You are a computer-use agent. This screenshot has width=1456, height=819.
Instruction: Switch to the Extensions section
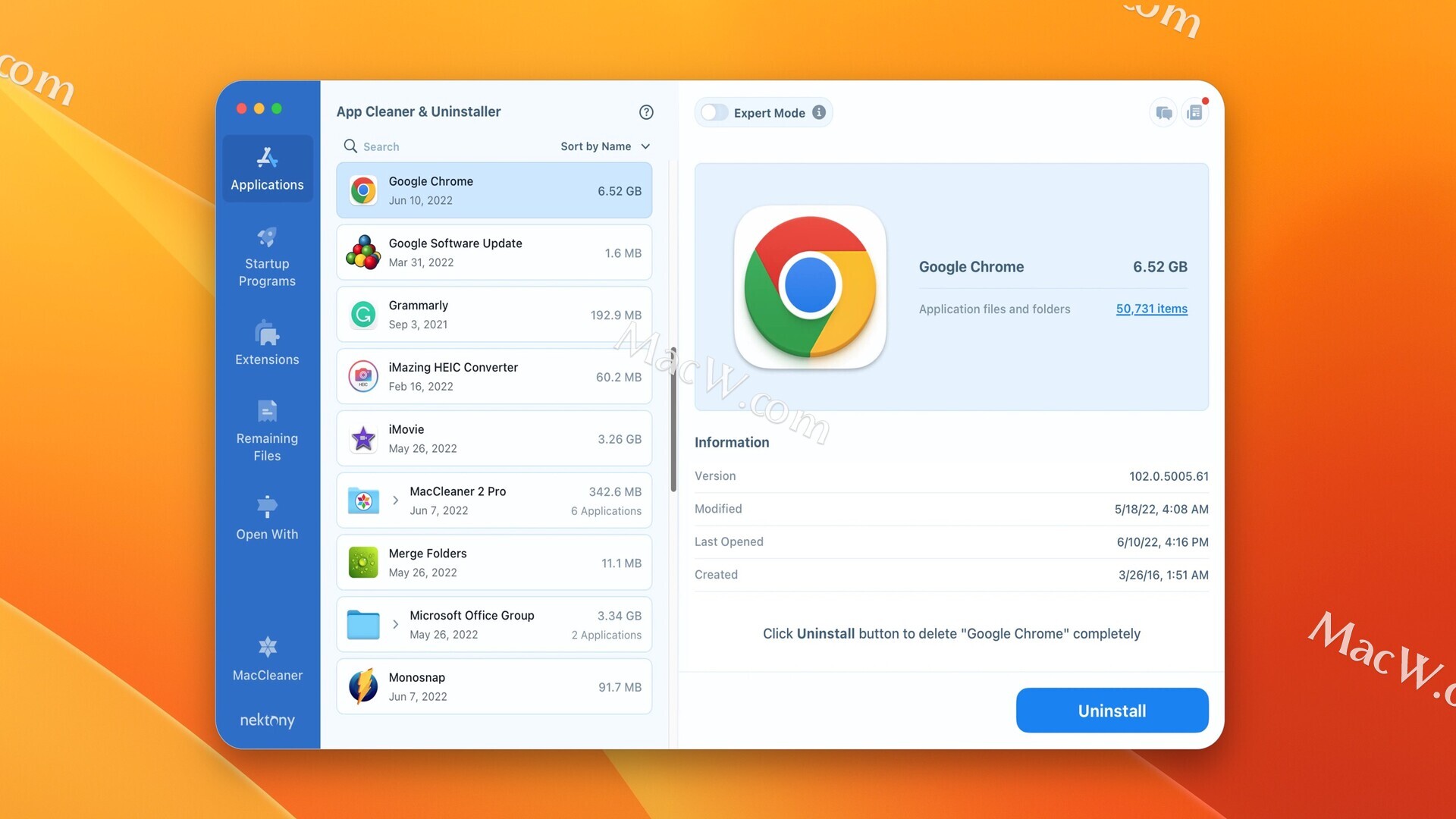pos(267,343)
